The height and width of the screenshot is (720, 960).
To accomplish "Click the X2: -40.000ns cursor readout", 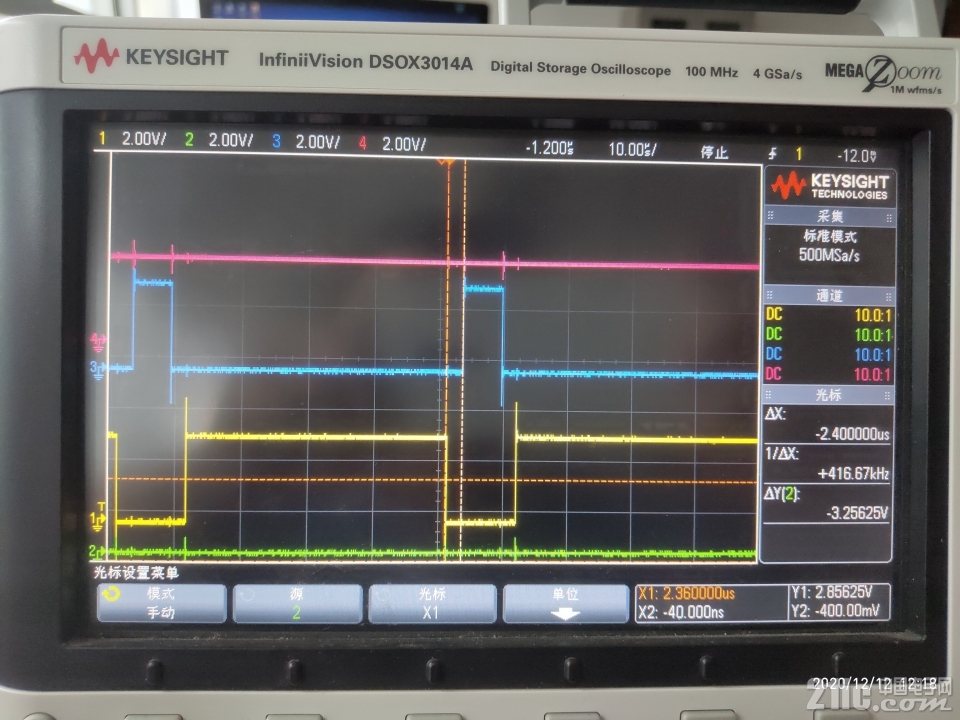I will click(x=681, y=612).
